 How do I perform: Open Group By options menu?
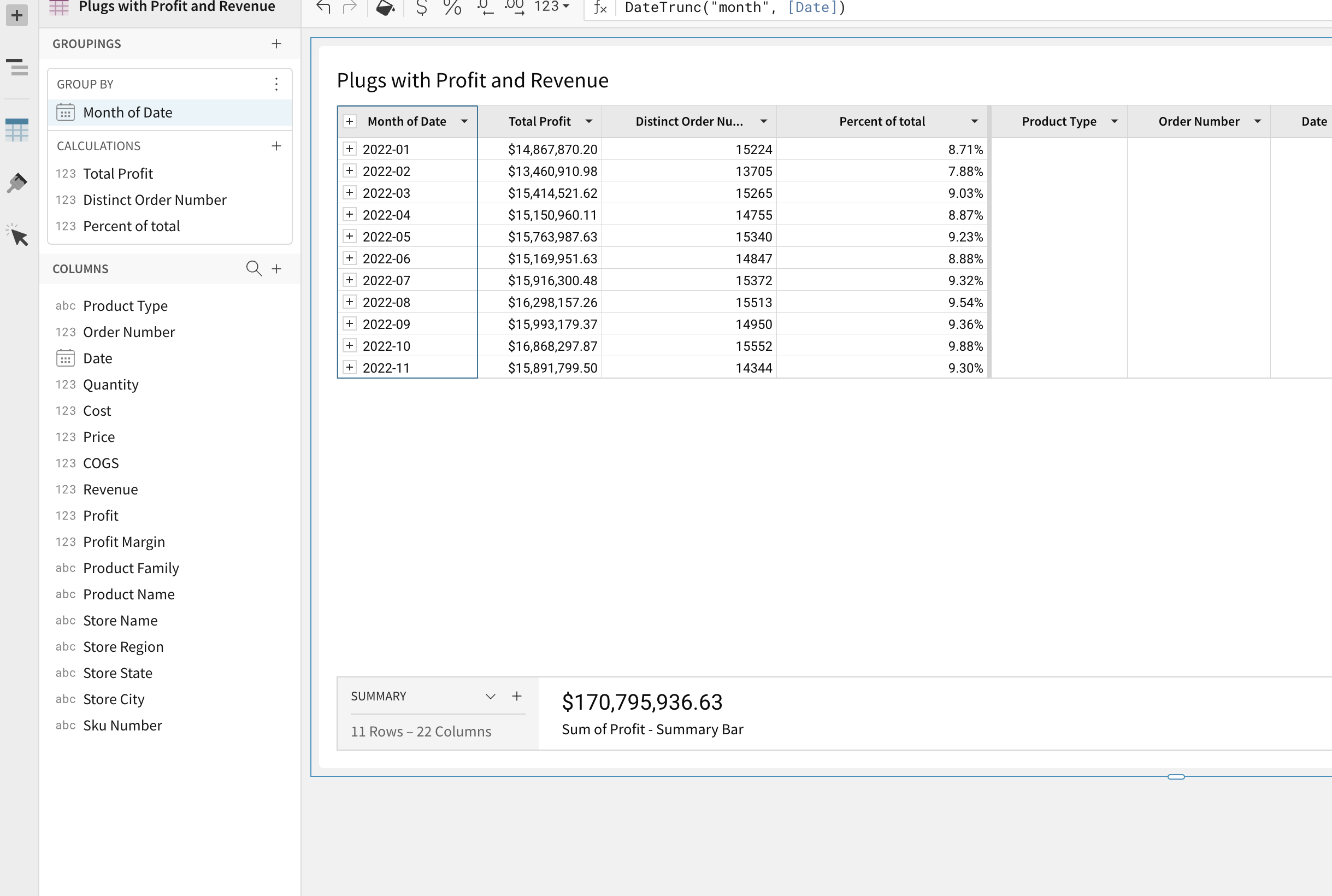click(x=276, y=84)
